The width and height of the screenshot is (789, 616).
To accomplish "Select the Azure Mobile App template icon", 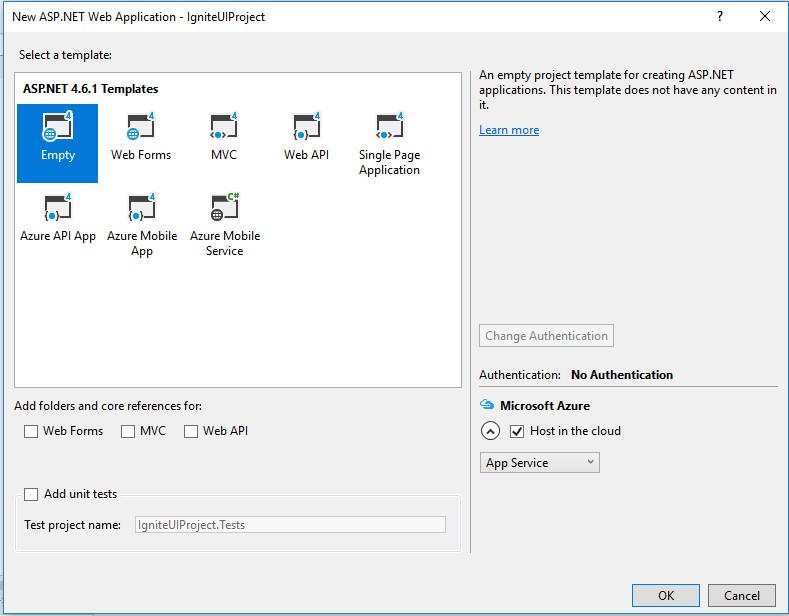I will tap(141, 209).
